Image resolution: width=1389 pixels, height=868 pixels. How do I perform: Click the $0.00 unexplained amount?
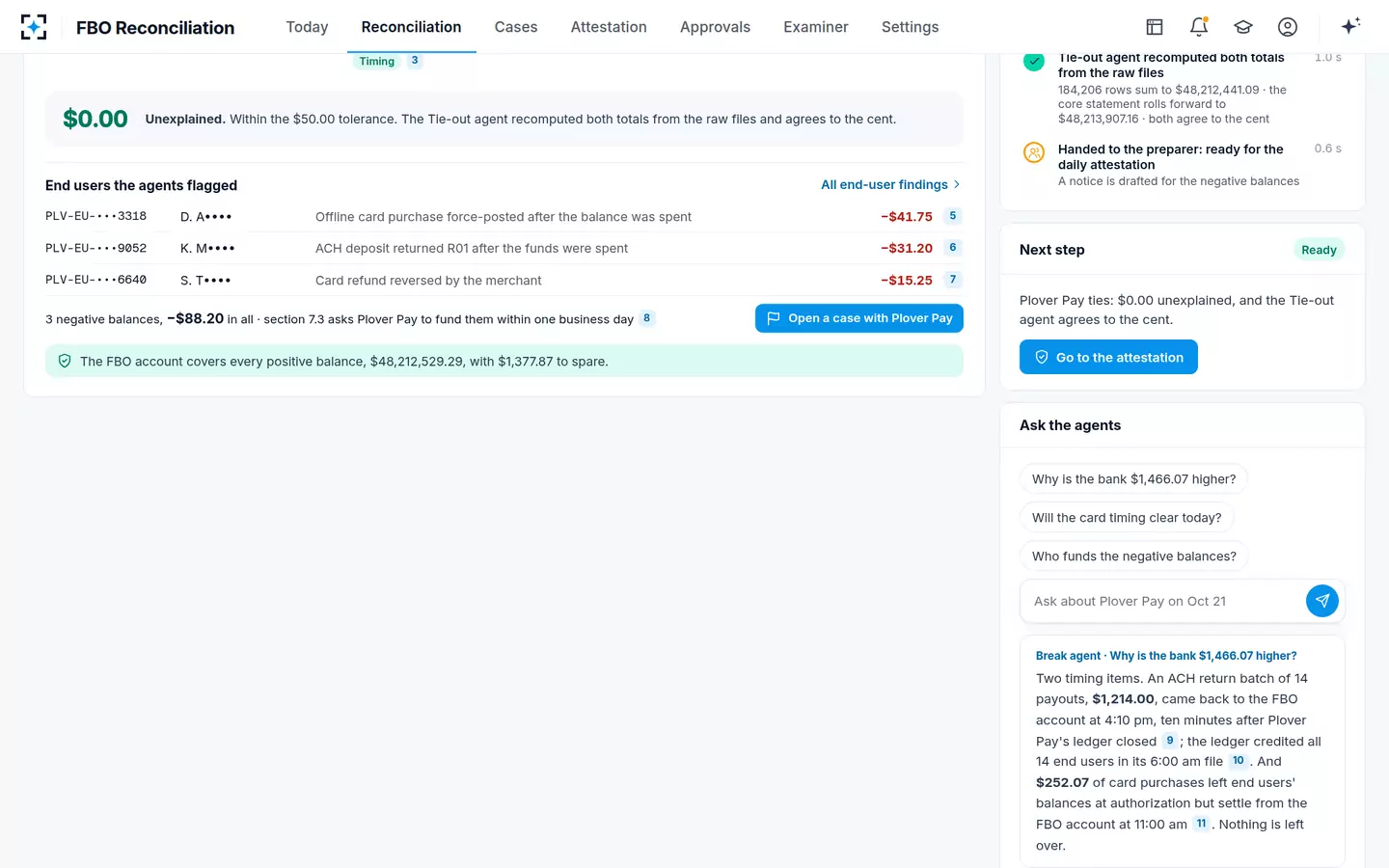[95, 119]
